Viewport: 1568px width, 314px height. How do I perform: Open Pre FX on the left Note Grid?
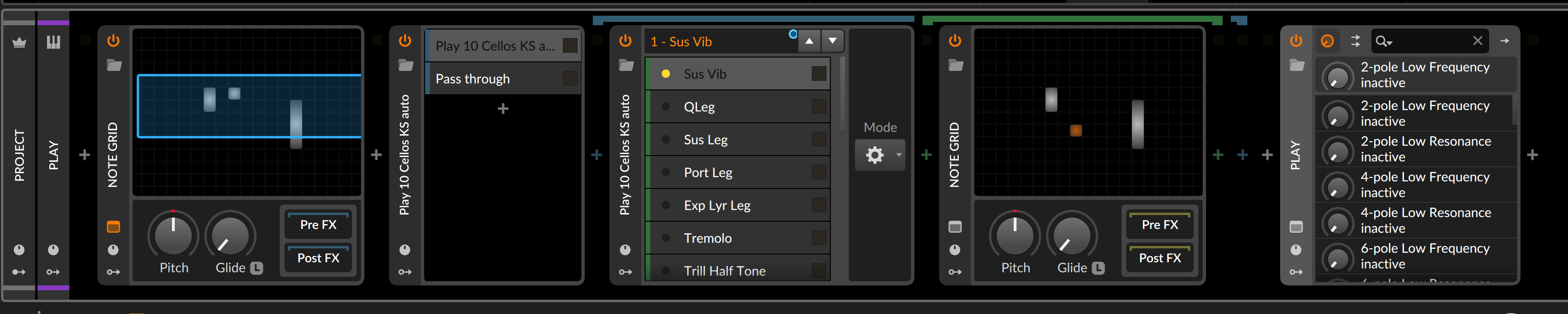tap(318, 225)
